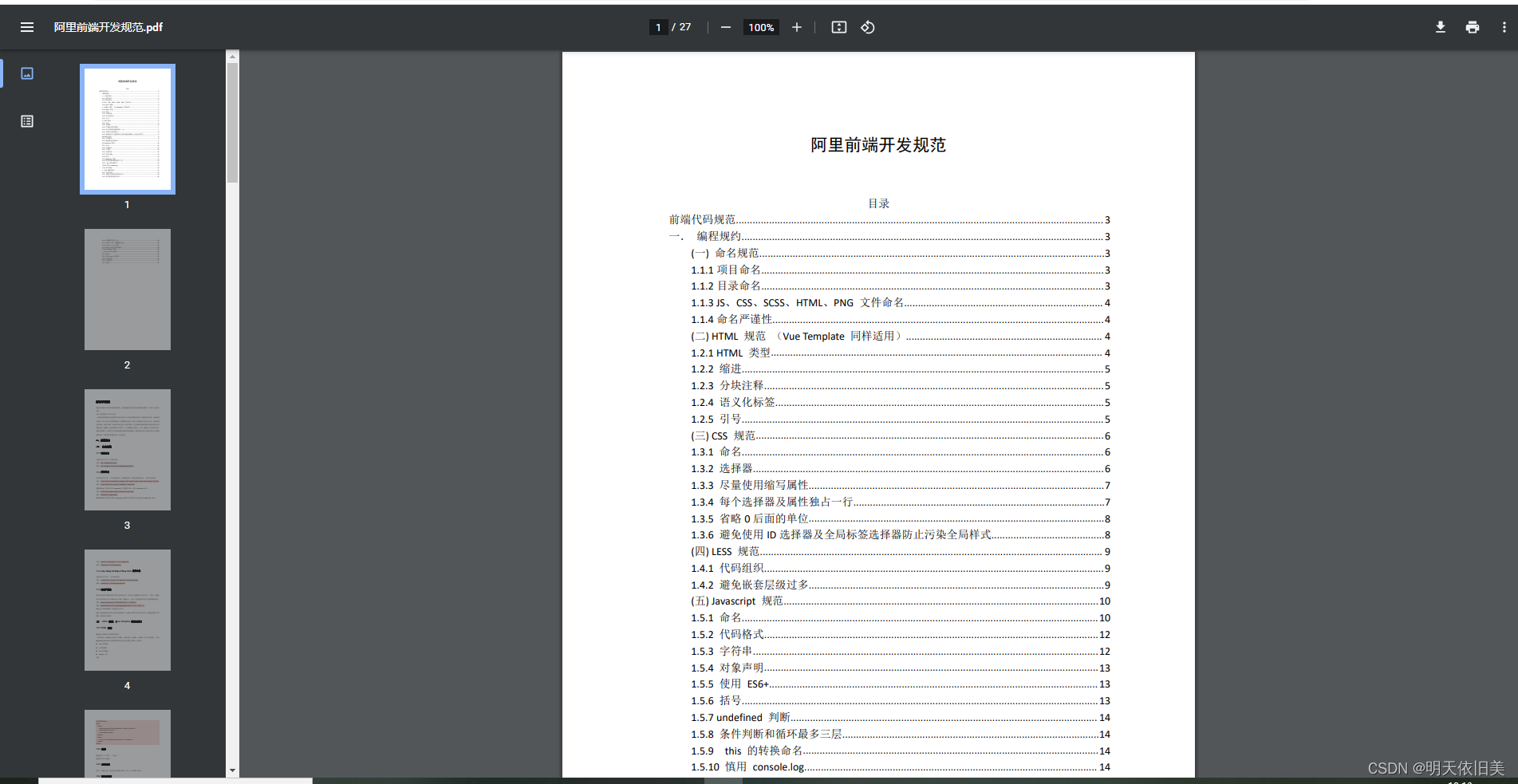
Task: Go to '1.1.1 项目命名' entry
Action: click(x=901, y=270)
